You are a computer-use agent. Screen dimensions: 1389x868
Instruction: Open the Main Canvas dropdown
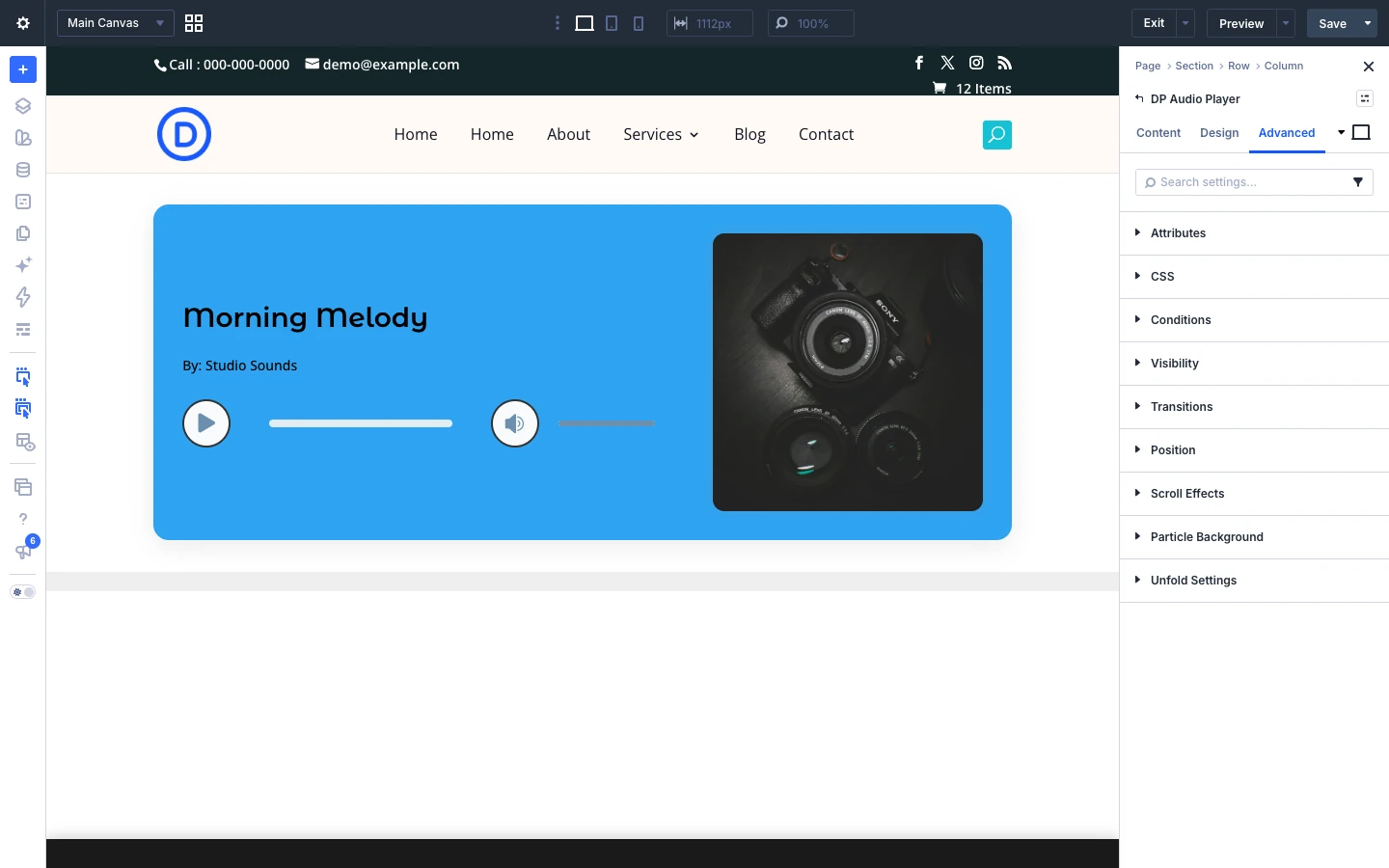[x=116, y=23]
